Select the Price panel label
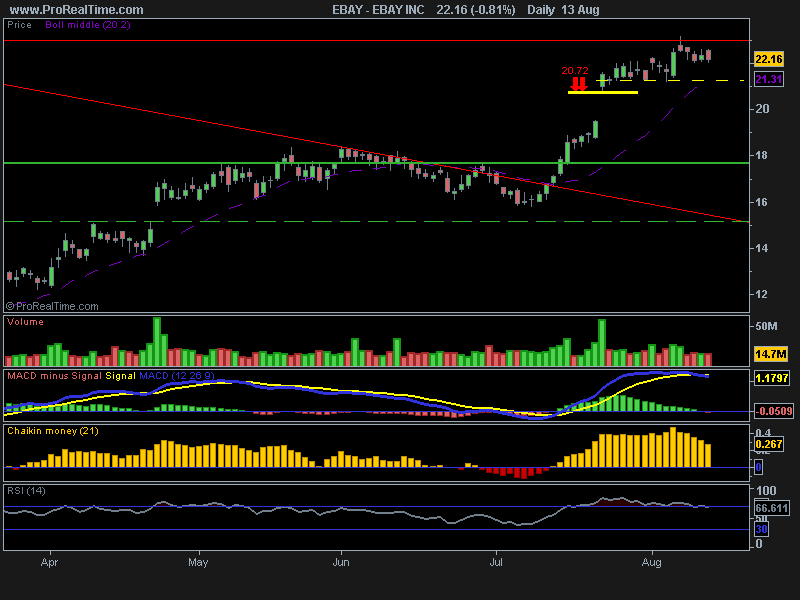Viewport: 800px width, 600px height. click(x=19, y=24)
